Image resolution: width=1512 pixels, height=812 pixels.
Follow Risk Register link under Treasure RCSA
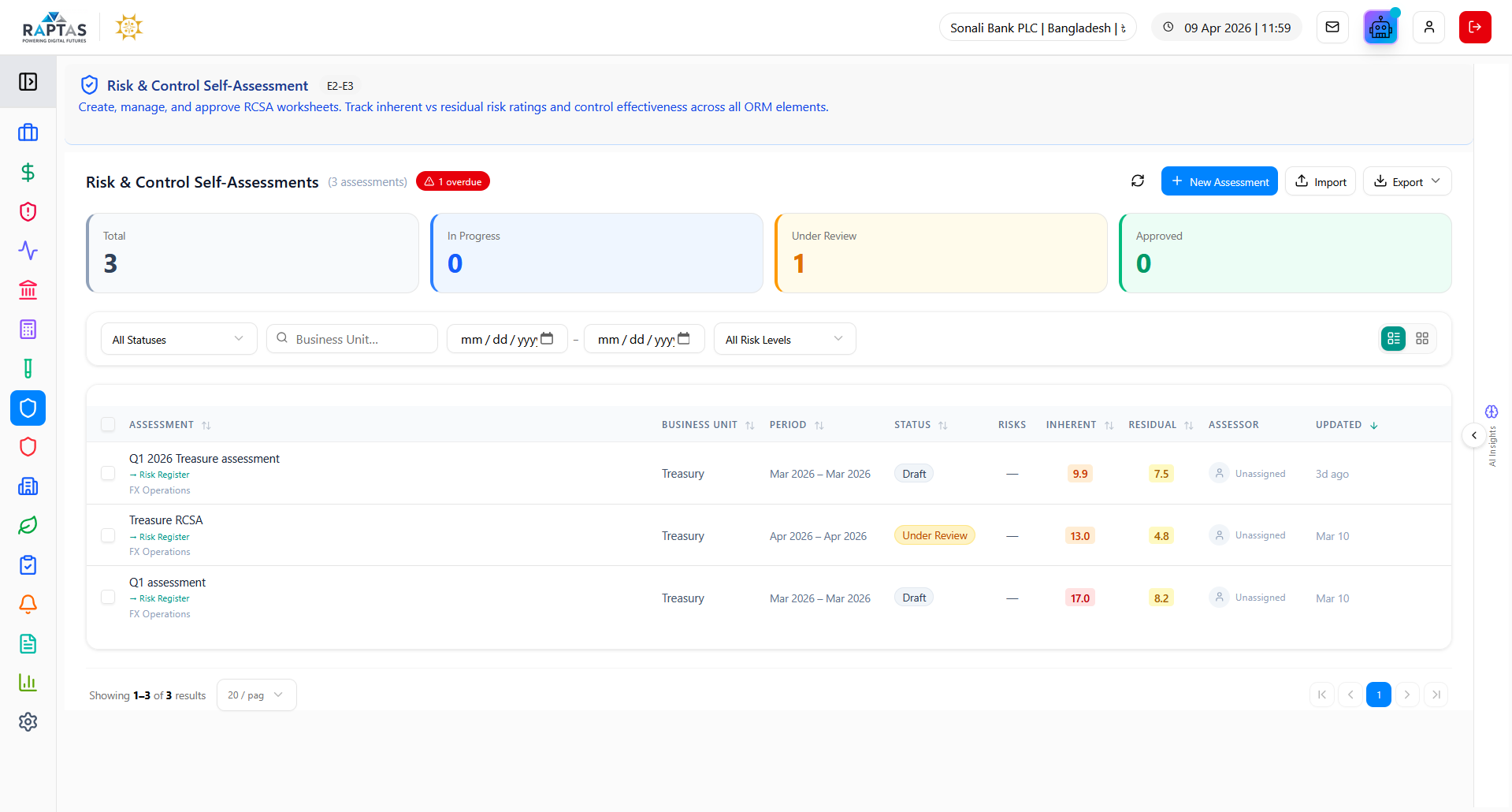[164, 537]
